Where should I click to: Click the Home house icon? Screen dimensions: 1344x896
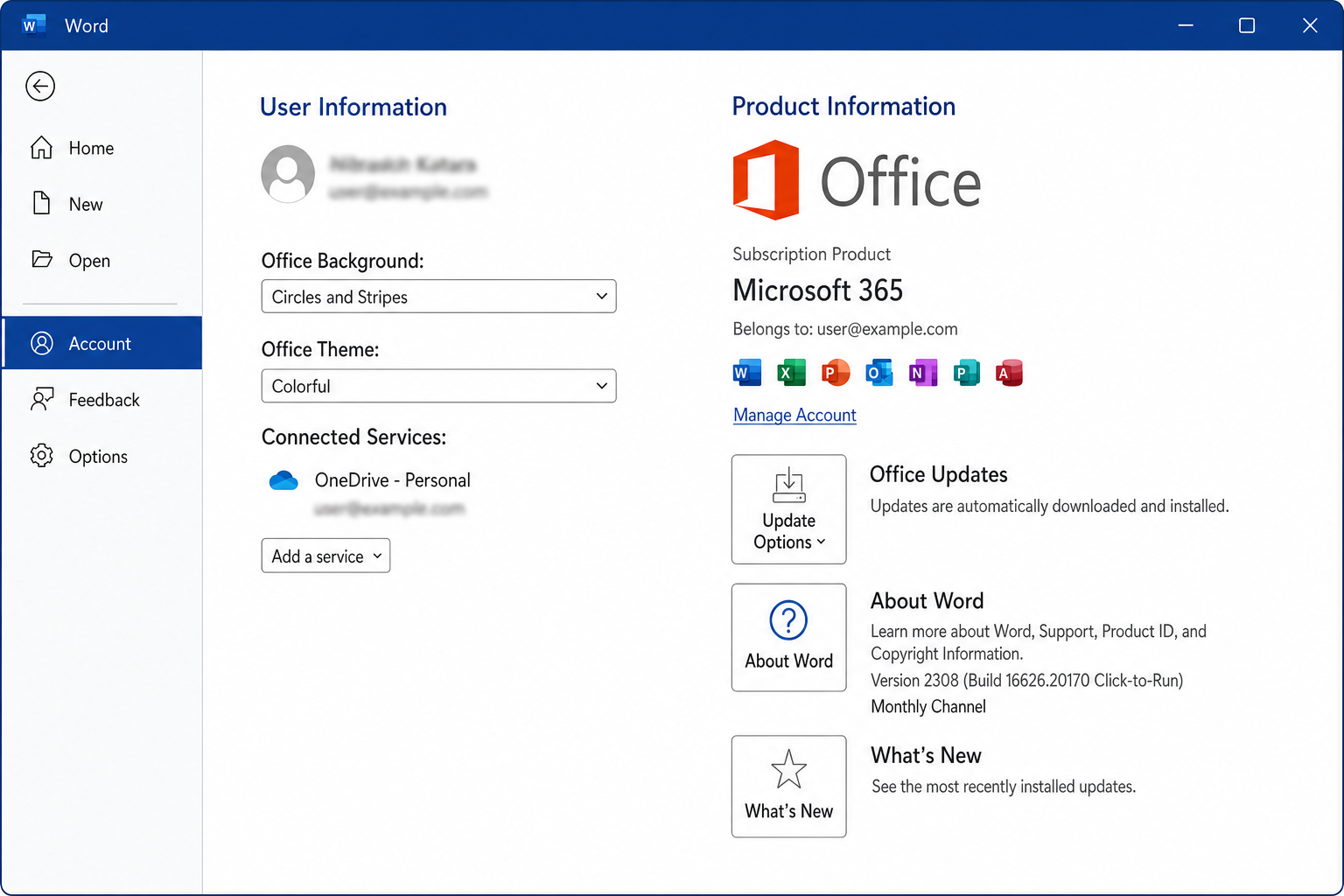pos(41,148)
